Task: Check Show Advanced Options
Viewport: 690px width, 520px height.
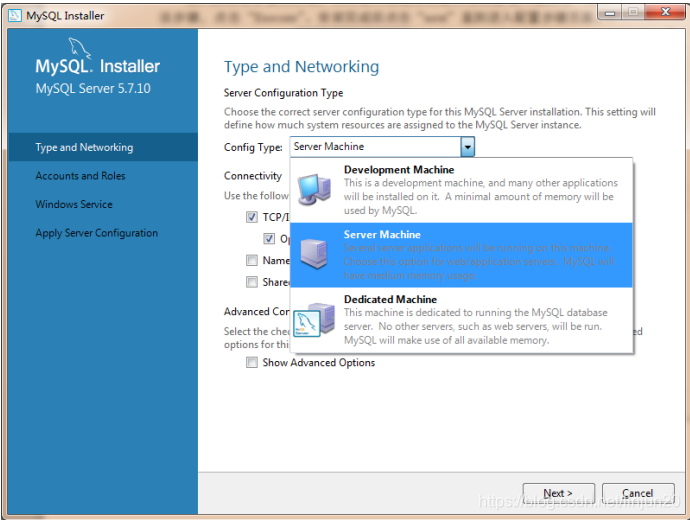Action: click(x=252, y=362)
